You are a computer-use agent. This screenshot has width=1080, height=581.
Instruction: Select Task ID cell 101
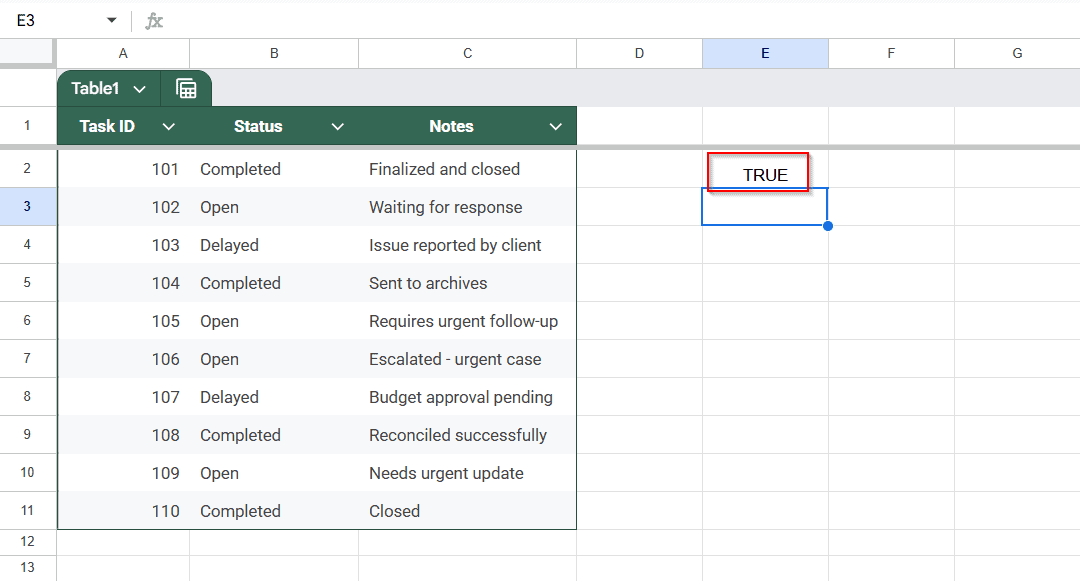point(123,169)
